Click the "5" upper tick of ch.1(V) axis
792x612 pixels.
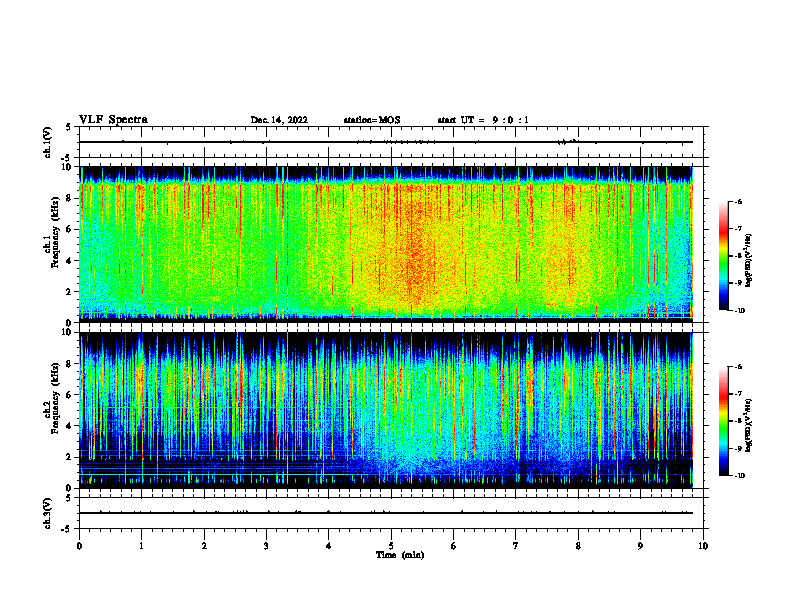(x=69, y=127)
